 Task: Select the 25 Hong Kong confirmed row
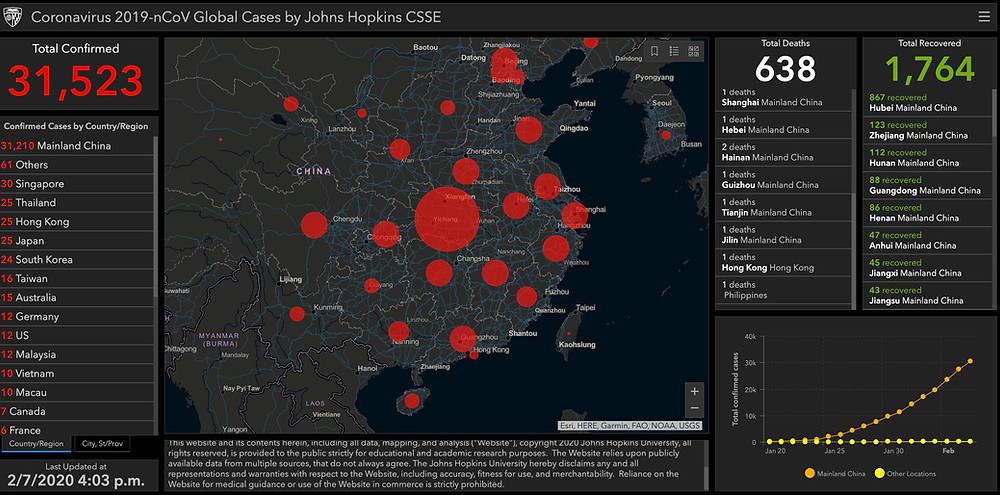tap(77, 221)
